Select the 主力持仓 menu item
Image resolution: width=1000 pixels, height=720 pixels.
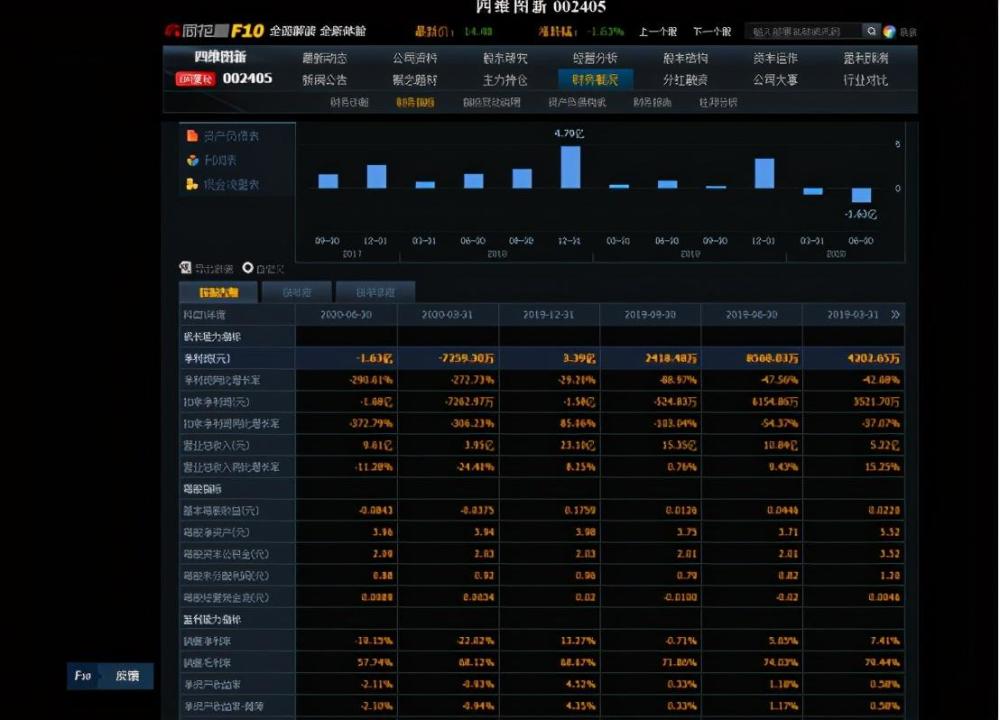tap(505, 80)
